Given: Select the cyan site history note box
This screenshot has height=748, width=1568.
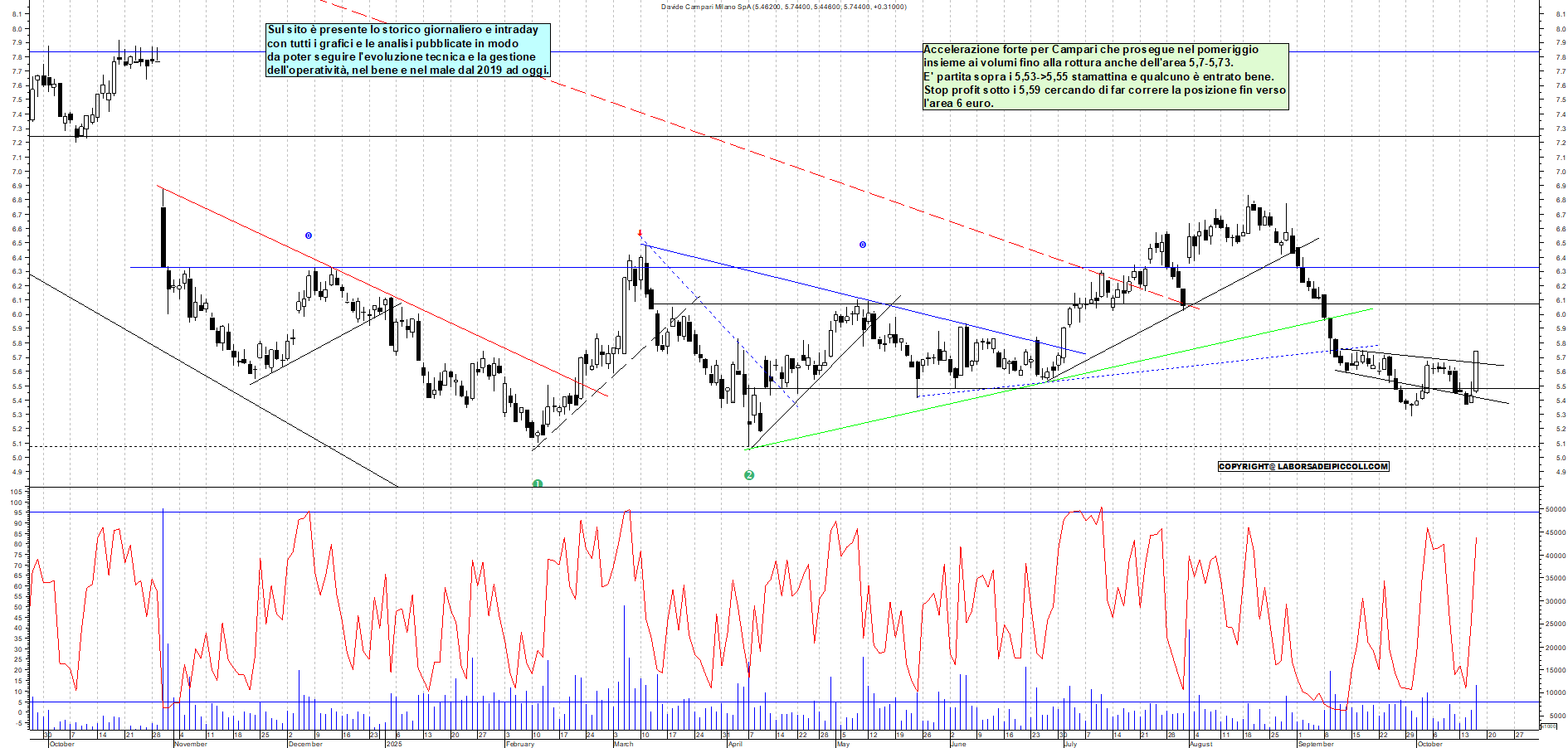Looking at the screenshot, I should tap(407, 50).
